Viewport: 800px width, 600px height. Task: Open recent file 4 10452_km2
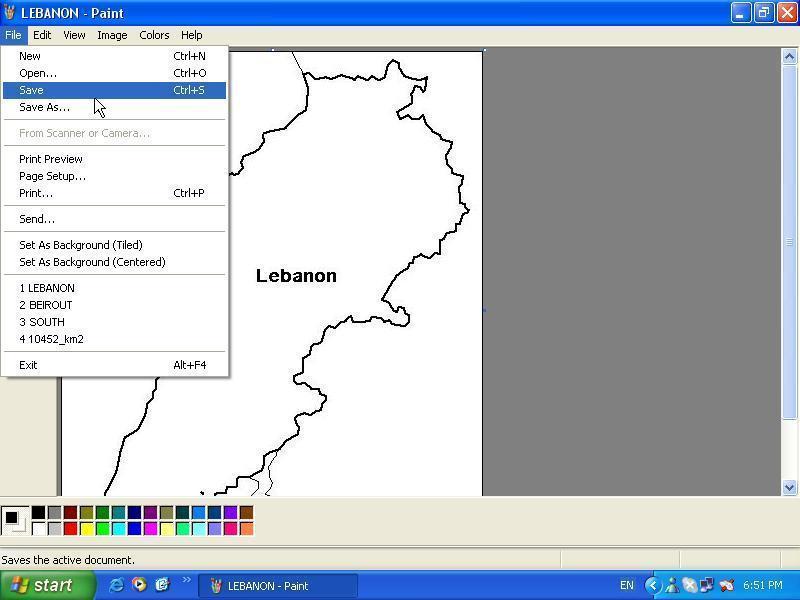click(114, 339)
